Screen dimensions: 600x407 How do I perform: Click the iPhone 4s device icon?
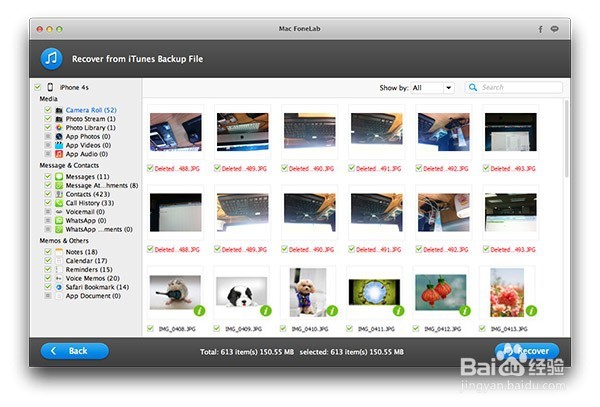click(50, 87)
